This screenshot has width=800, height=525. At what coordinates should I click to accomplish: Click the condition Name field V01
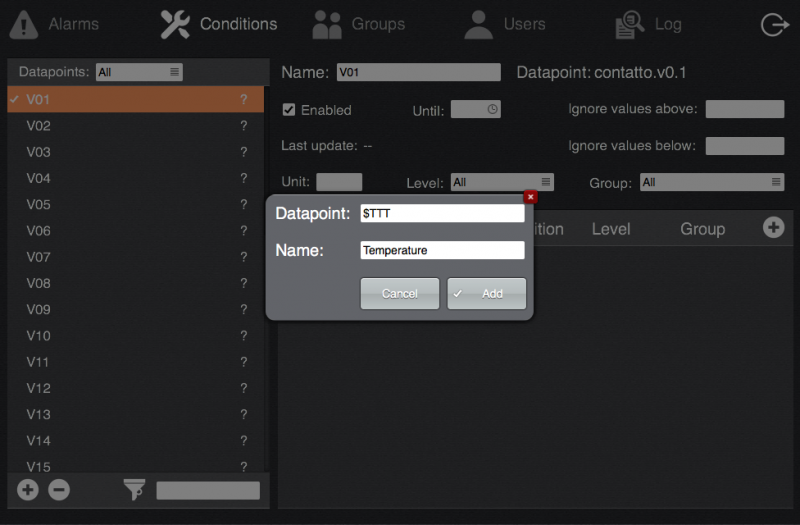click(419, 72)
